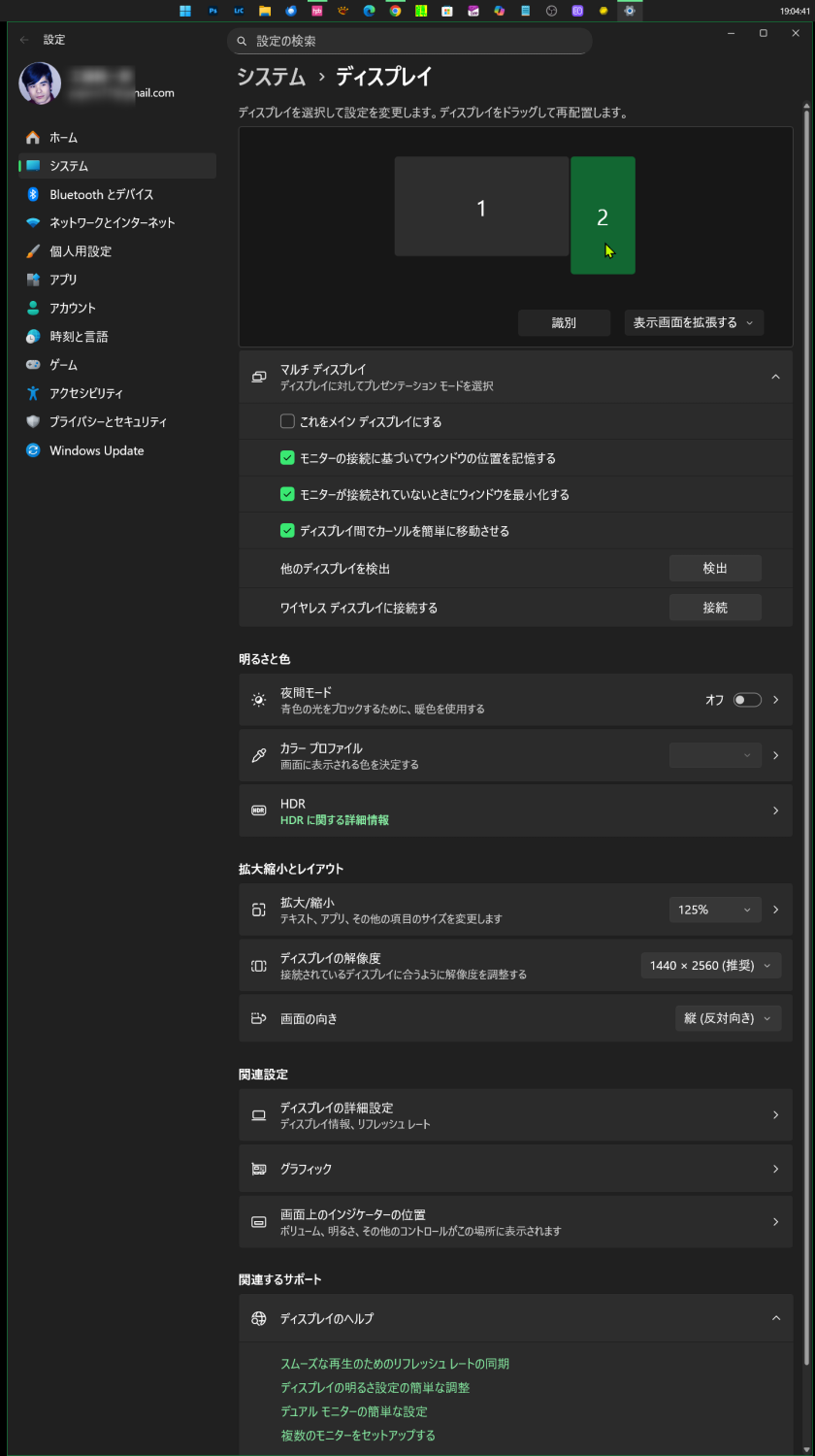815x1456 pixels.
Task: Click the Windows Update sidebar icon
Action: click(x=33, y=450)
